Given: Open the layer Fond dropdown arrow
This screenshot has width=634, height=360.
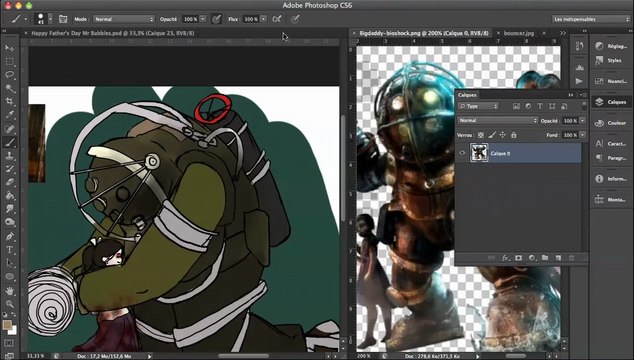Looking at the screenshot, I should (x=583, y=135).
